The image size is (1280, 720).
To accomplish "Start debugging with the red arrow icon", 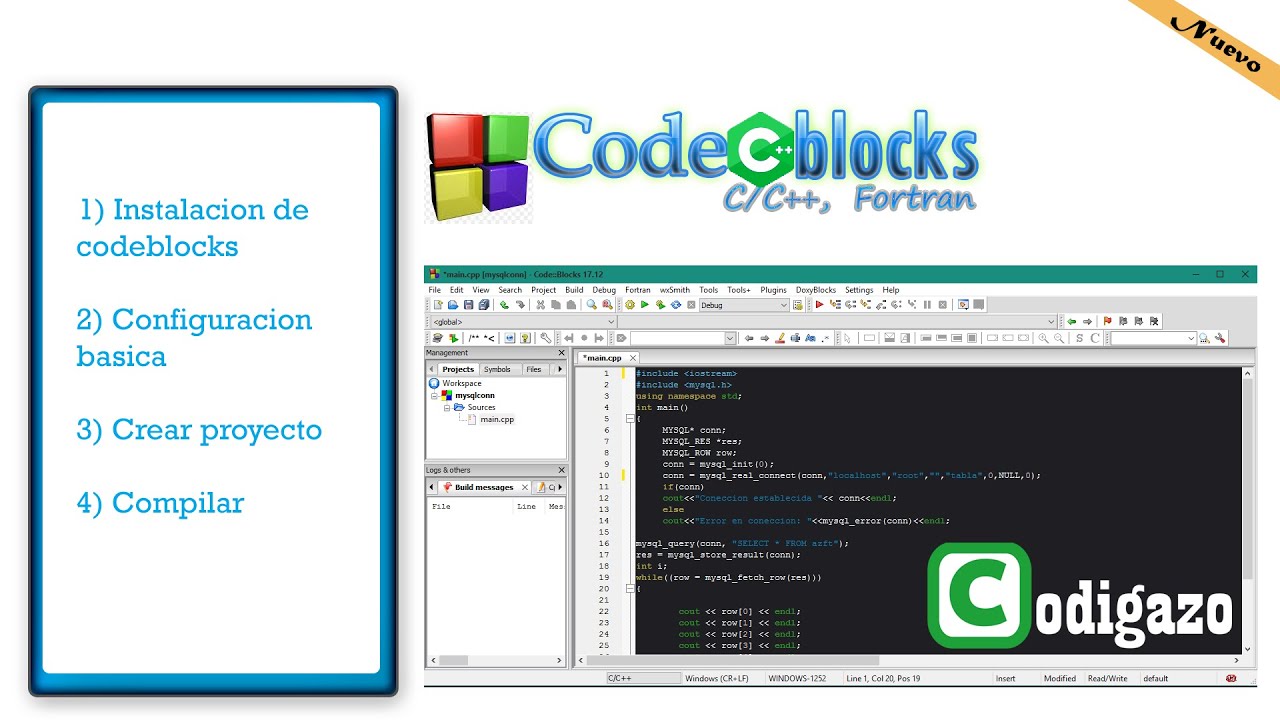I will (x=819, y=305).
